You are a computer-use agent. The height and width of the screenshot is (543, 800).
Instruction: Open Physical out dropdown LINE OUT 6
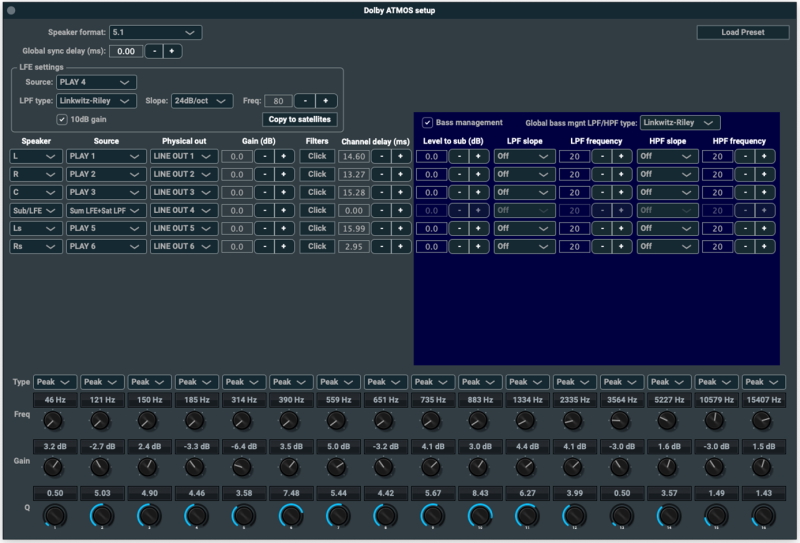[x=184, y=246]
